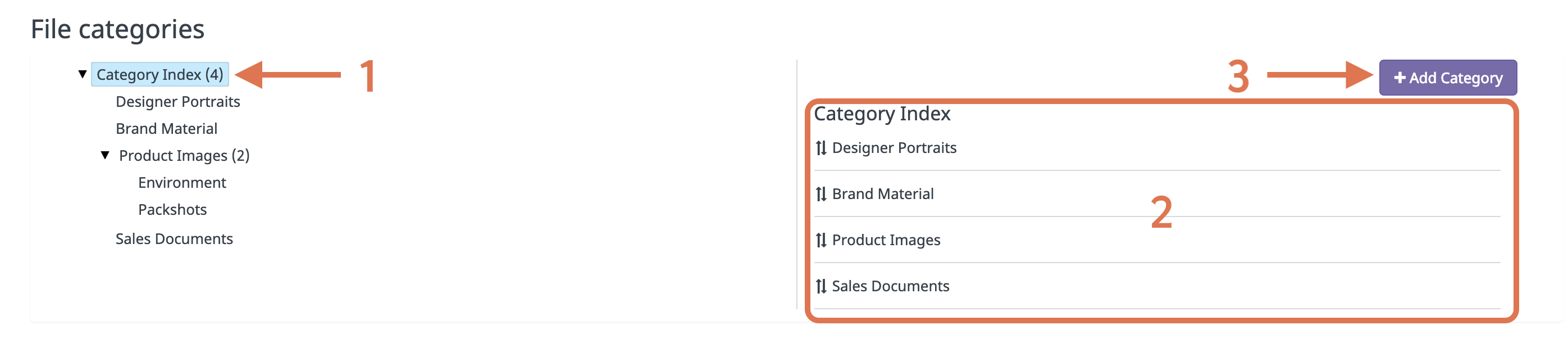Select Brand Material in the tree
Screen dimensions: 1568x361
coord(166,129)
